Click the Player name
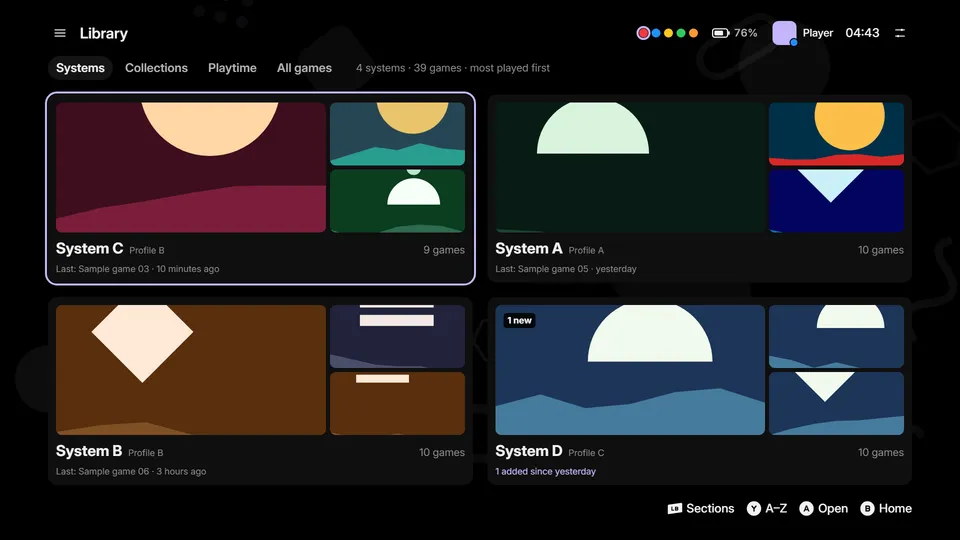 (818, 33)
